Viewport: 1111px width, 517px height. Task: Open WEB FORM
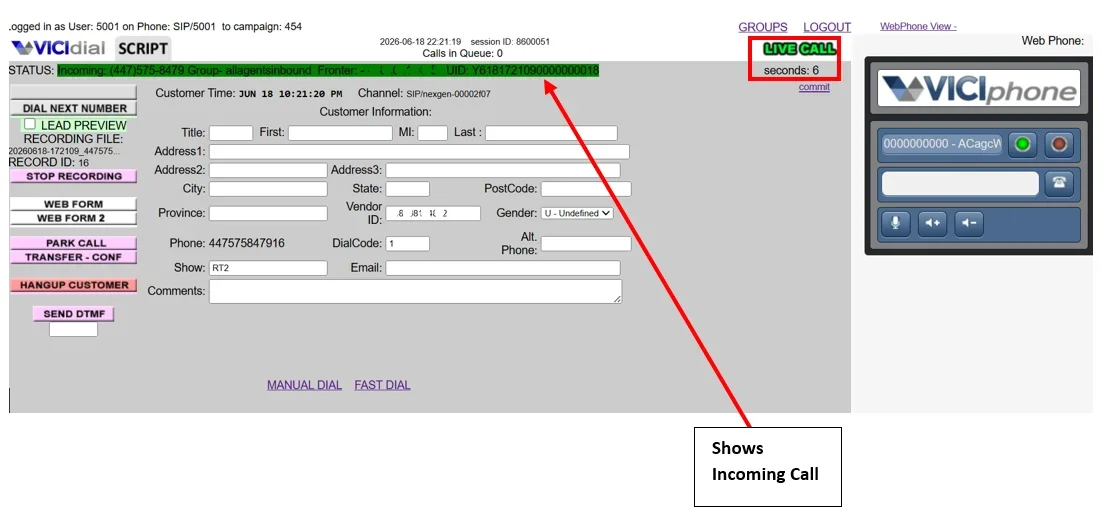pyautogui.click(x=73, y=204)
